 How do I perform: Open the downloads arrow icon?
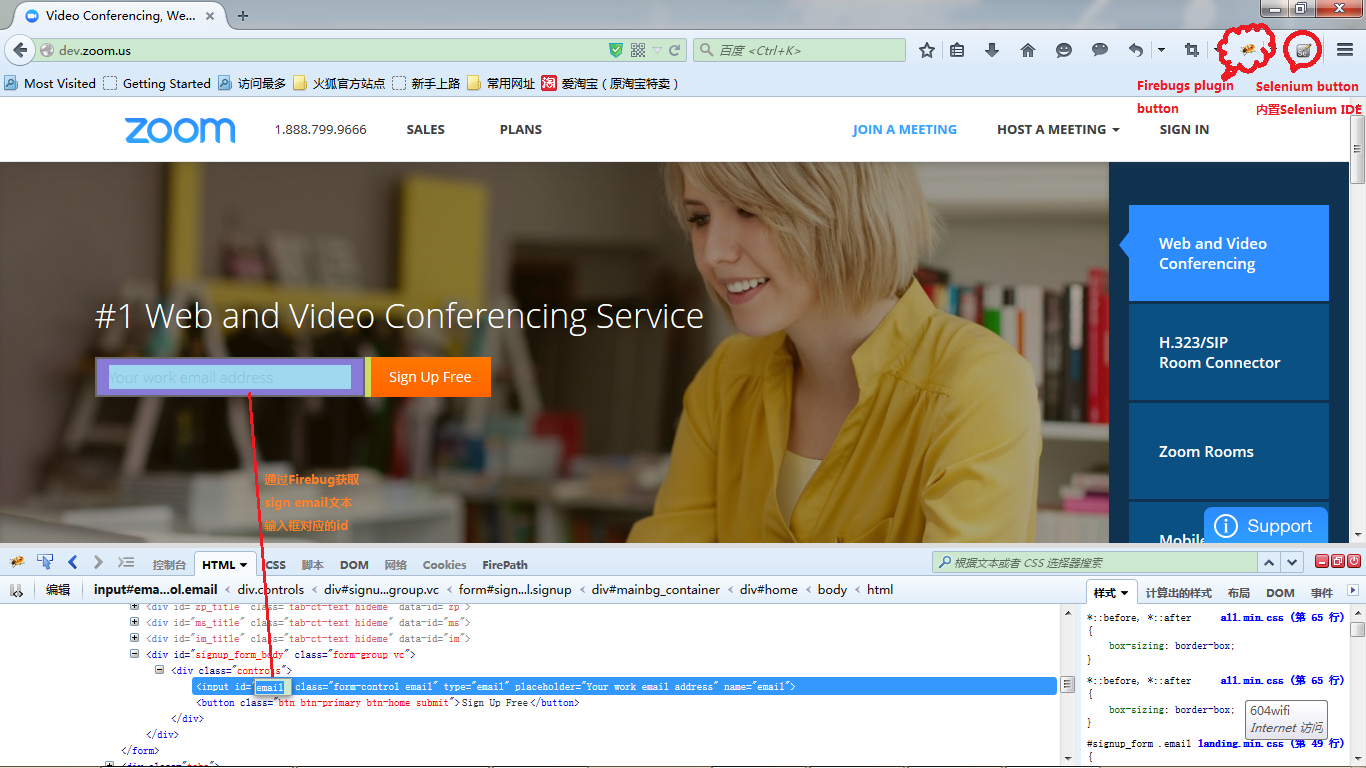[x=992, y=50]
